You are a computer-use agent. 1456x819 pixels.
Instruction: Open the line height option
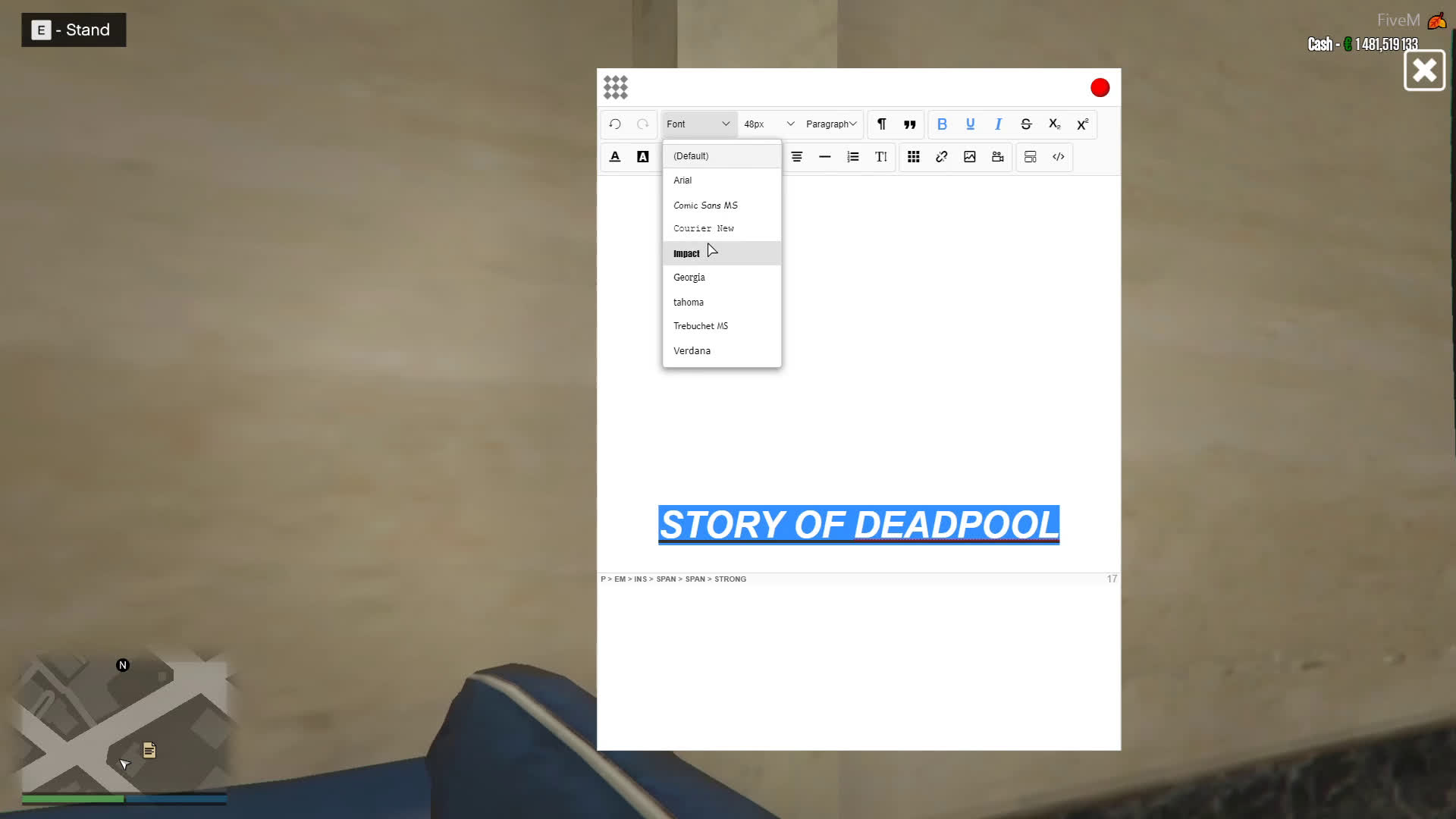click(x=881, y=157)
